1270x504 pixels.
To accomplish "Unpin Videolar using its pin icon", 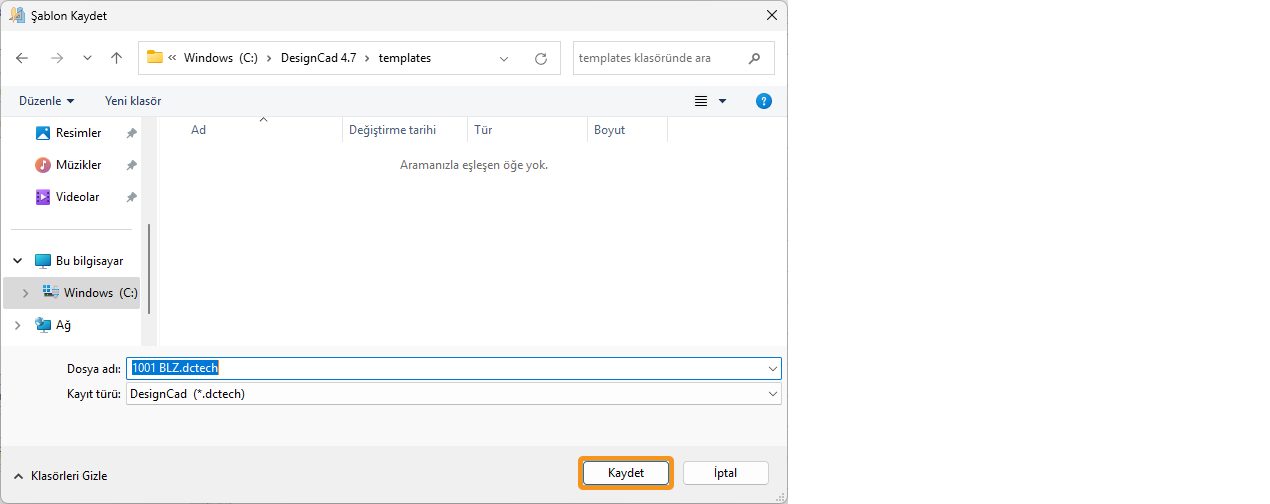I will [x=131, y=197].
